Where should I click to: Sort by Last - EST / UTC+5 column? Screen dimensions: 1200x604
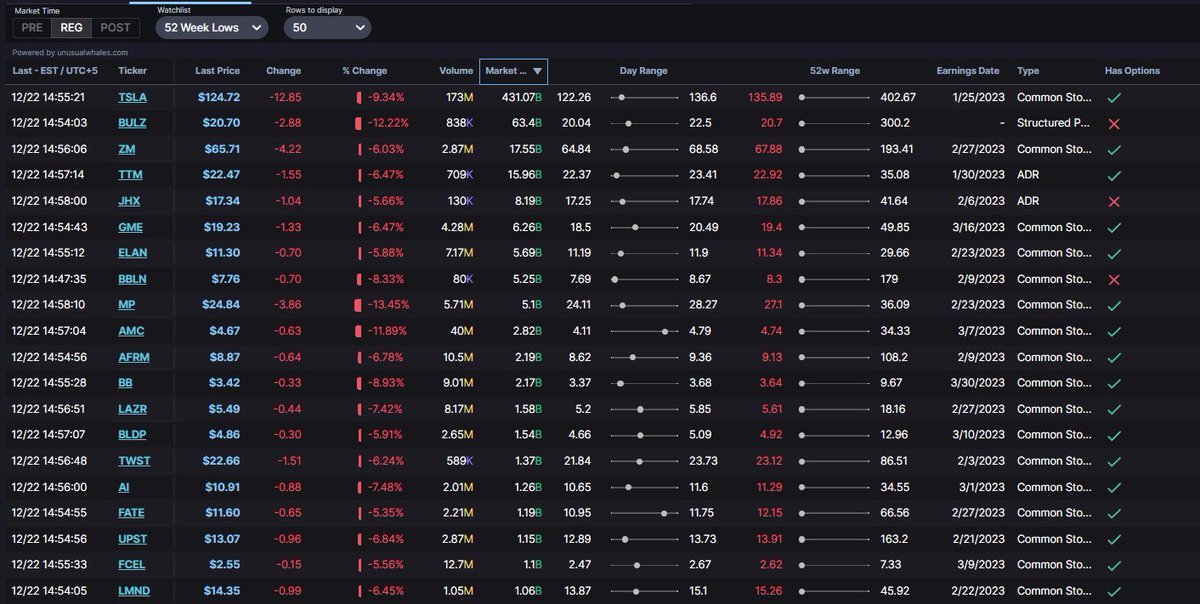tap(55, 71)
